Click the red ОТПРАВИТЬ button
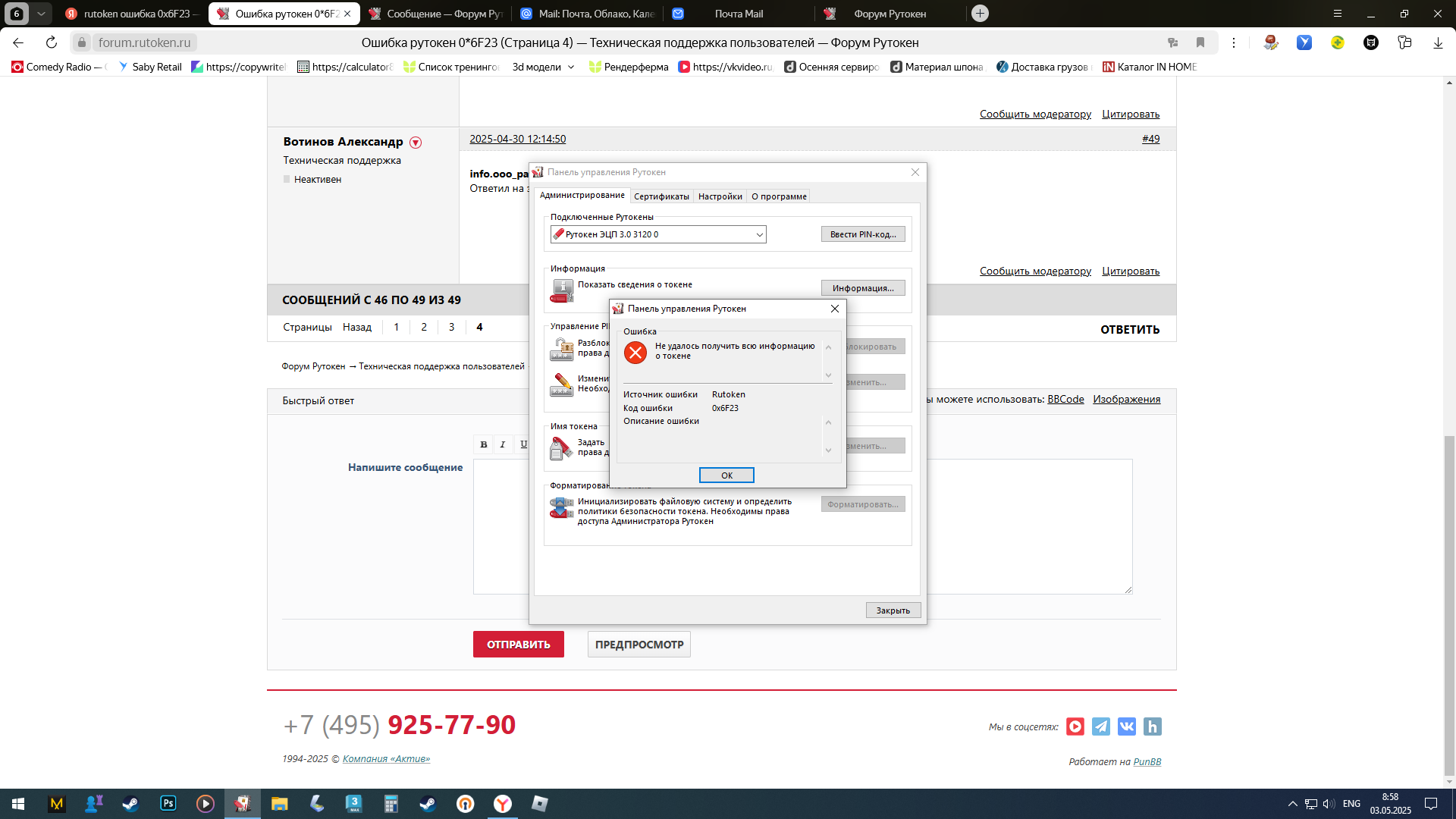The height and width of the screenshot is (819, 1456). [519, 645]
